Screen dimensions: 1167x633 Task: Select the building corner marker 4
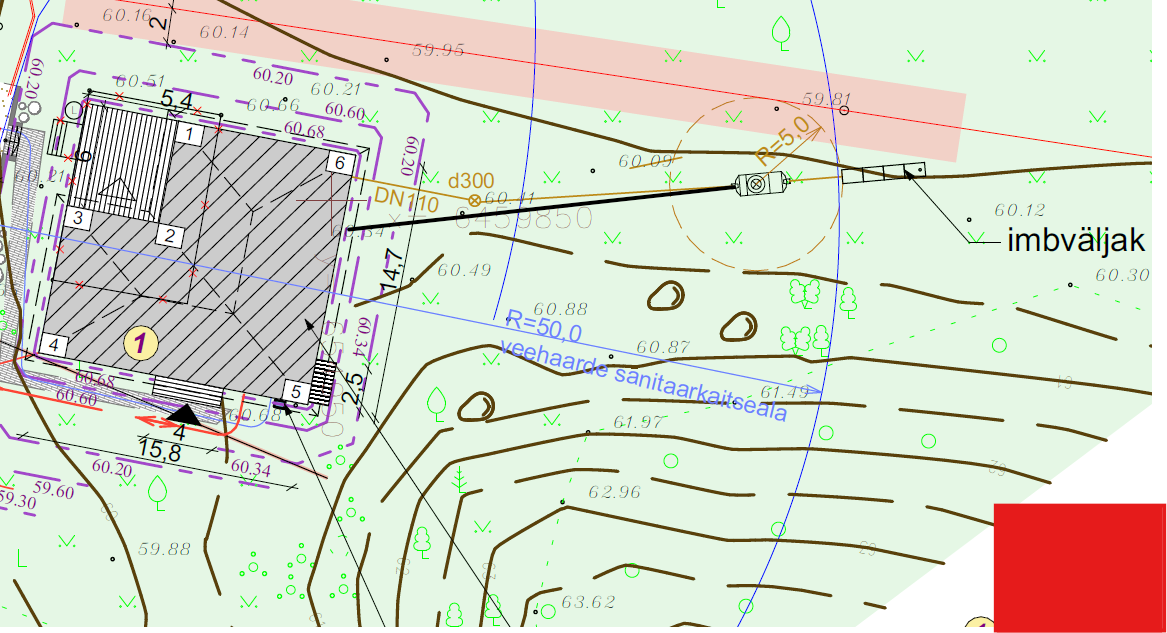pos(55,345)
